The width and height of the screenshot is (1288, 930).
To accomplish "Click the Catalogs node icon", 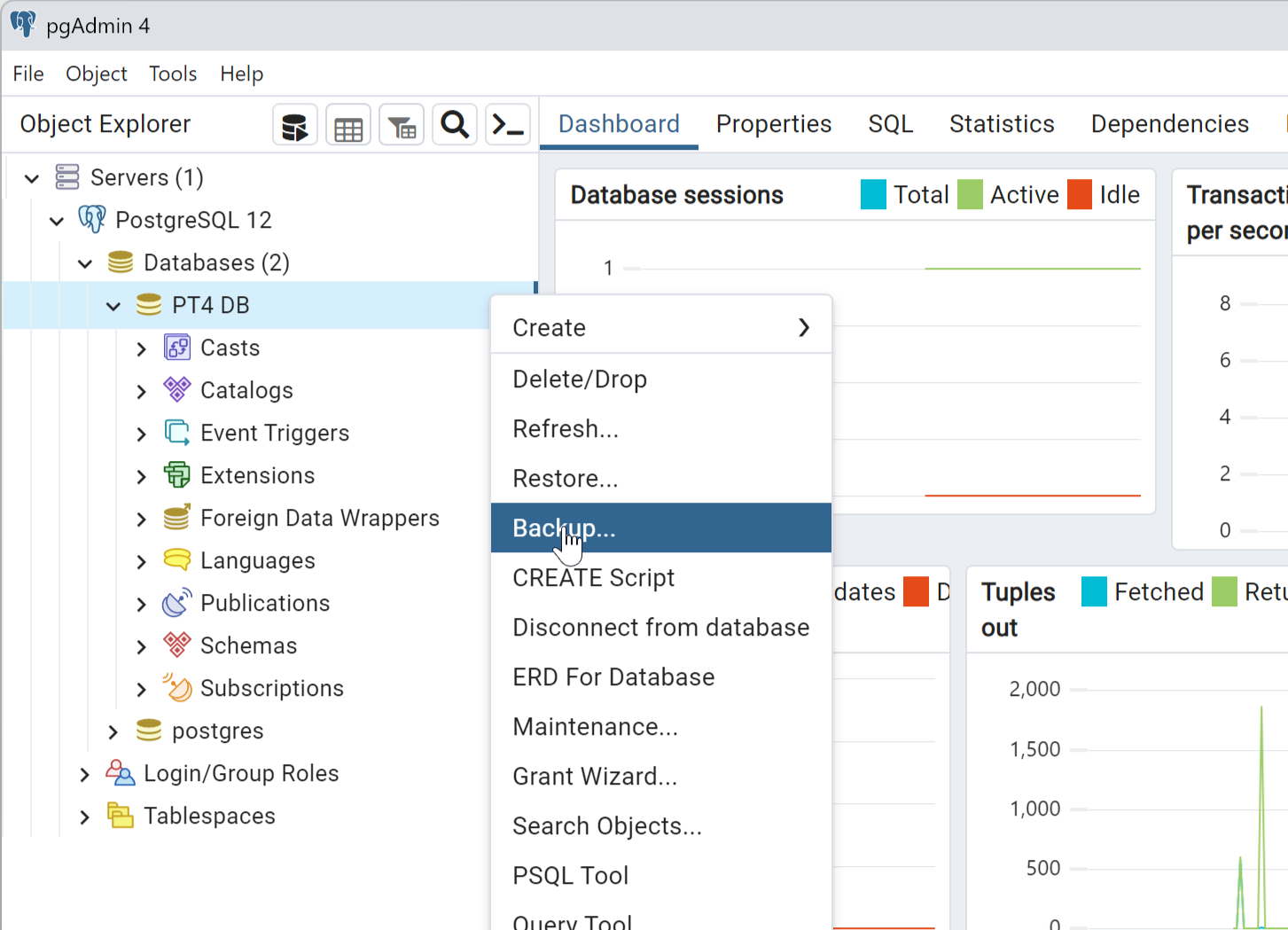I will pyautogui.click(x=177, y=390).
